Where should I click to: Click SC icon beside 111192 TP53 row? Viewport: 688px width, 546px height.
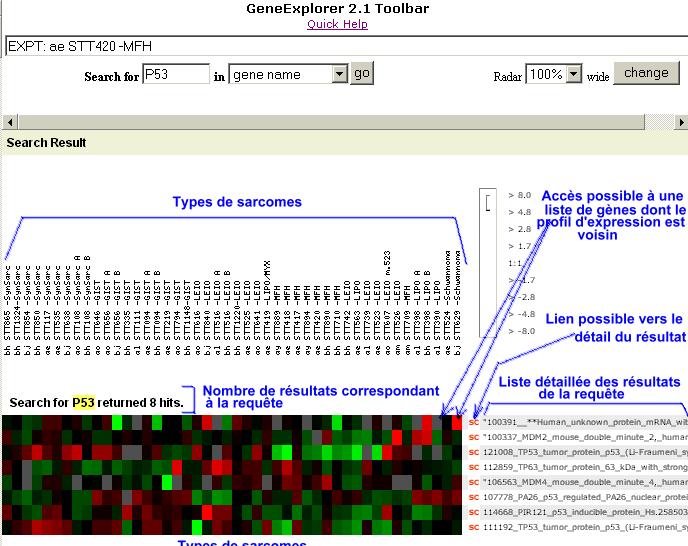pyautogui.click(x=473, y=527)
